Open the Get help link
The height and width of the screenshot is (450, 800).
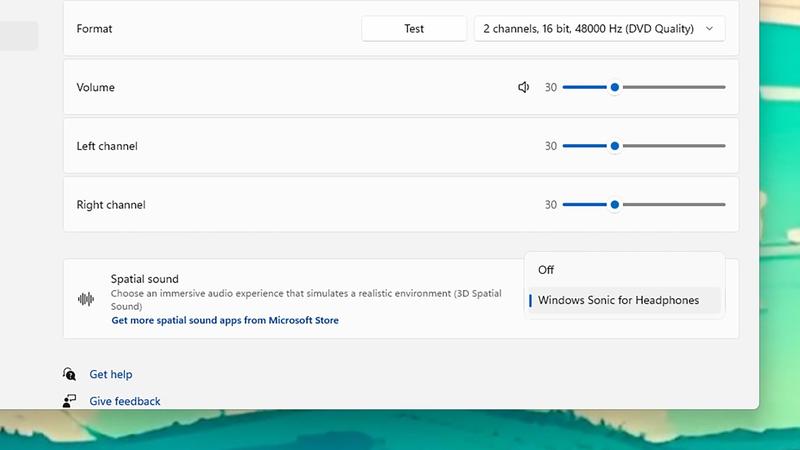[110, 374]
